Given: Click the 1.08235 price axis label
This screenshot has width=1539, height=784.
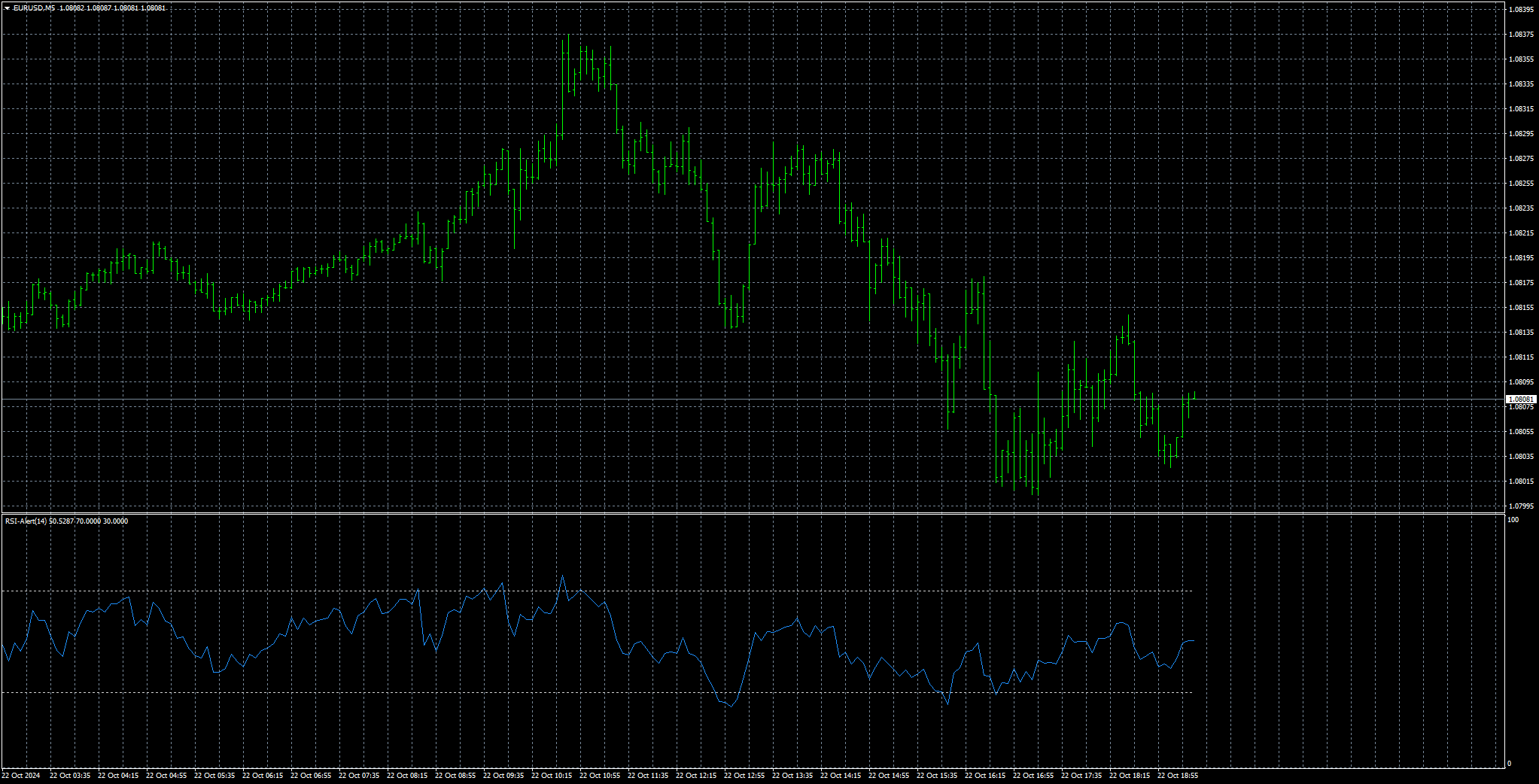Looking at the screenshot, I should (1522, 208).
